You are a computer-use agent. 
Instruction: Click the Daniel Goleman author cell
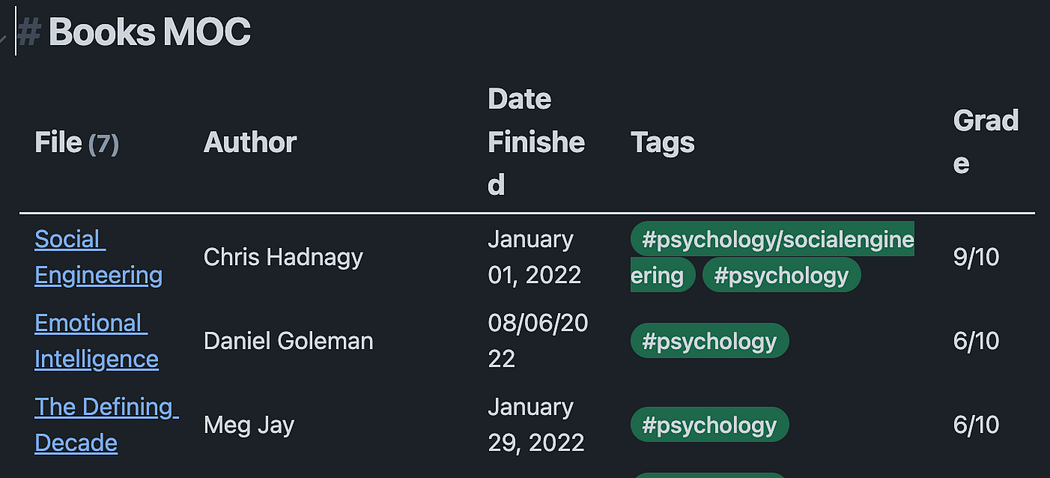point(288,341)
